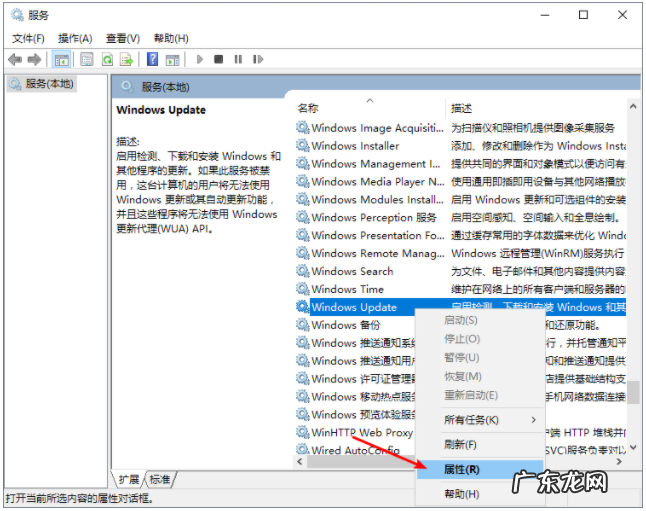Viewport: 646px width, 511px height.
Task: Click gear icon beside Windows Search
Action: (302, 271)
